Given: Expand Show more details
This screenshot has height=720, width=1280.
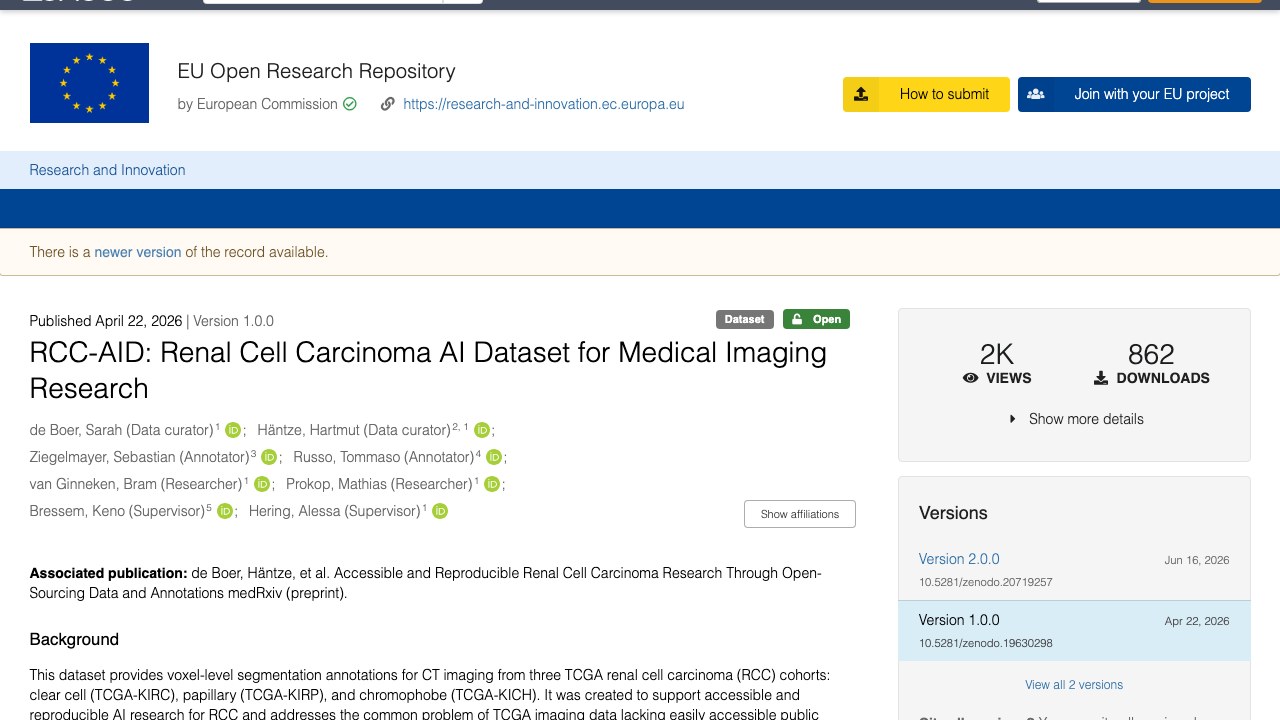Looking at the screenshot, I should [1075, 419].
